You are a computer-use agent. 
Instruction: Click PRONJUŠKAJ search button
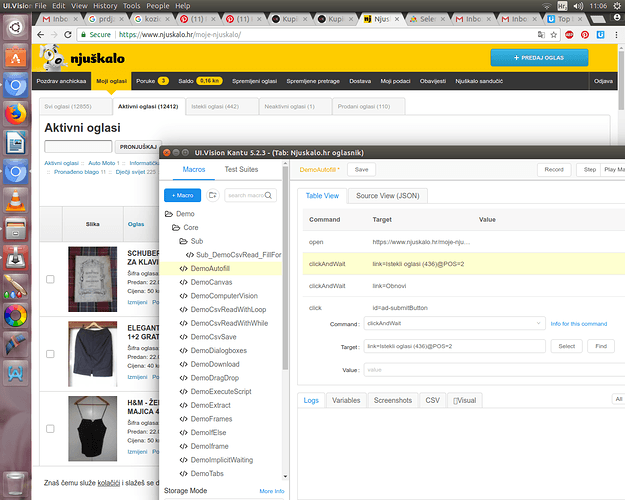(138, 147)
